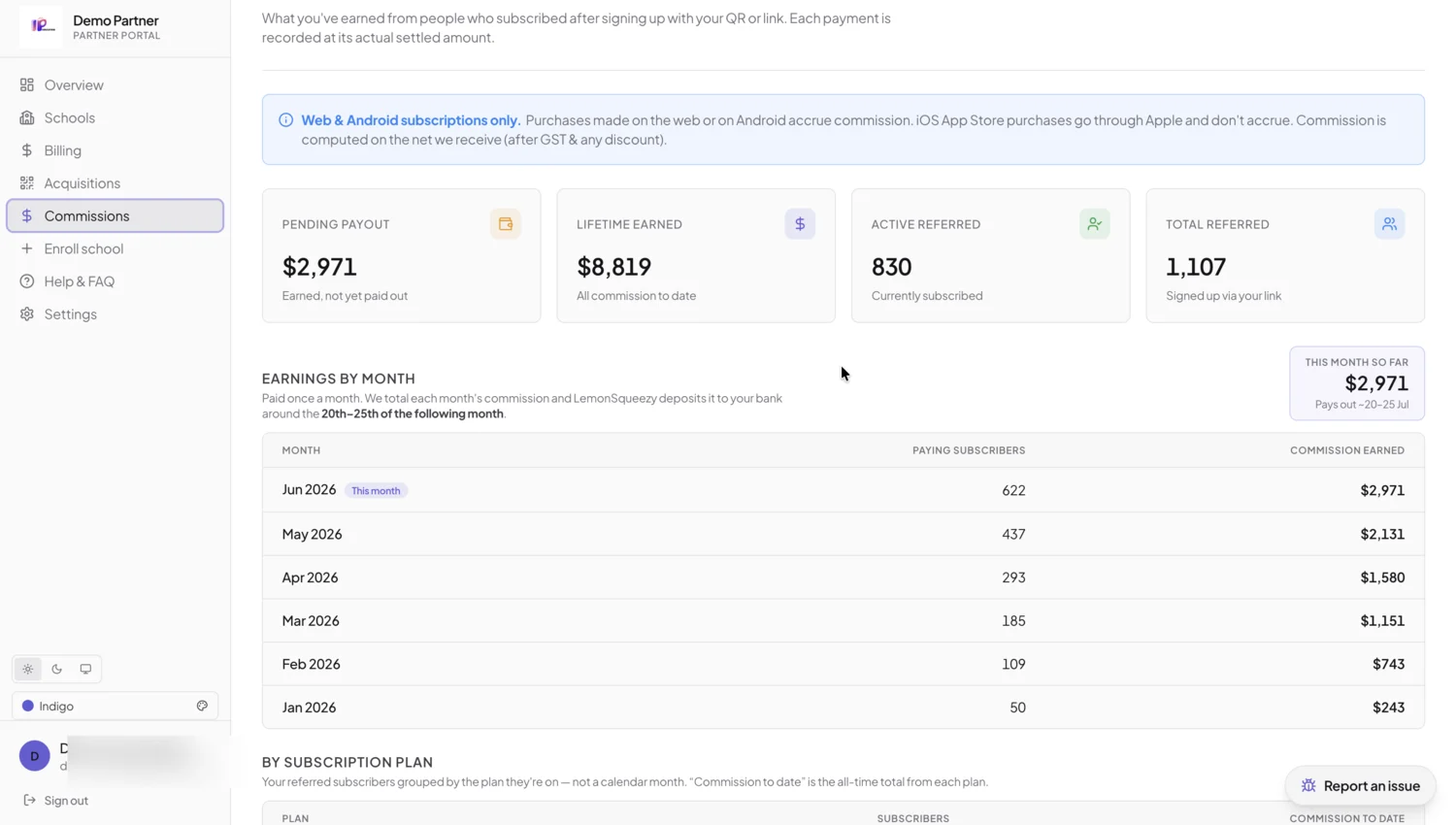Click the Schools building icon
Viewport: 1456px width, 825px height.
pos(27,117)
